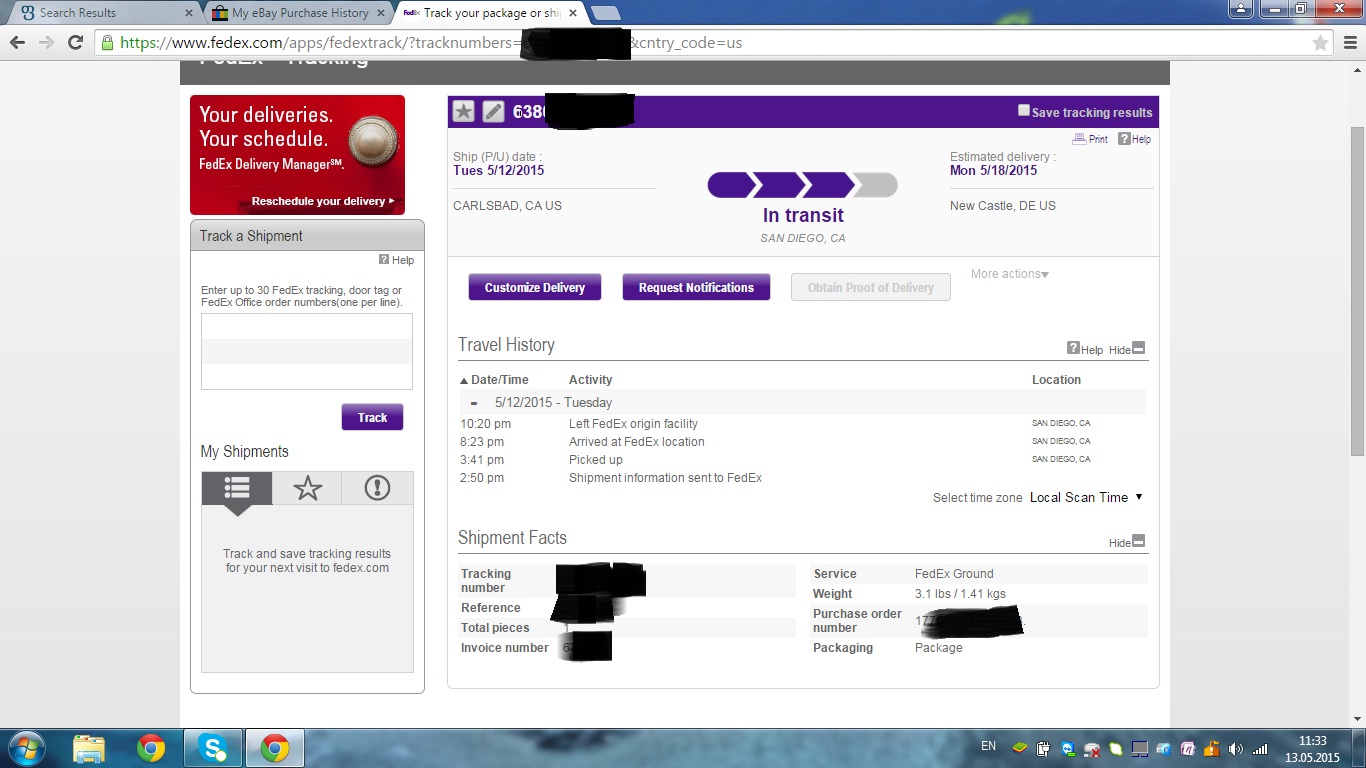Click the pencil edit icon in the purple header
This screenshot has width=1366, height=768.
(x=493, y=111)
